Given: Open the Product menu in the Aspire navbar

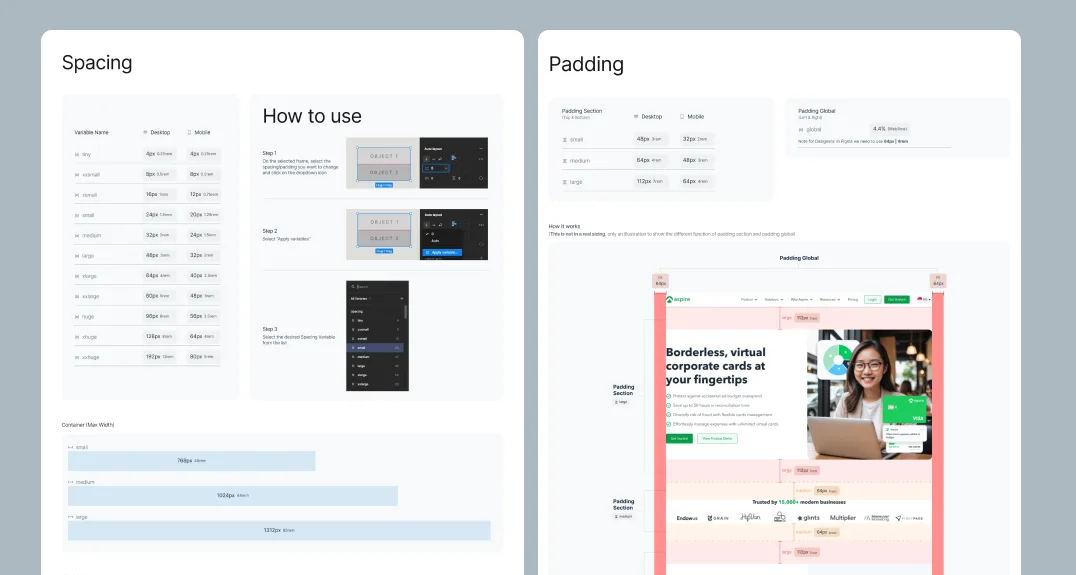Looking at the screenshot, I should [x=749, y=300].
